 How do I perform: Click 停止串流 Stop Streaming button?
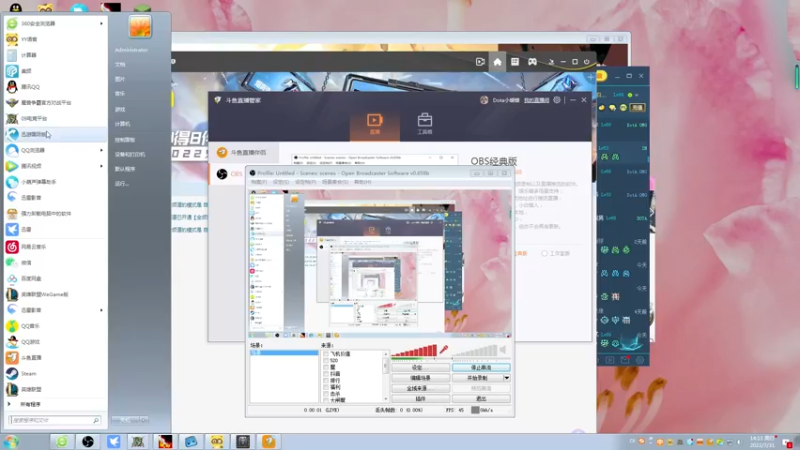coord(481,367)
